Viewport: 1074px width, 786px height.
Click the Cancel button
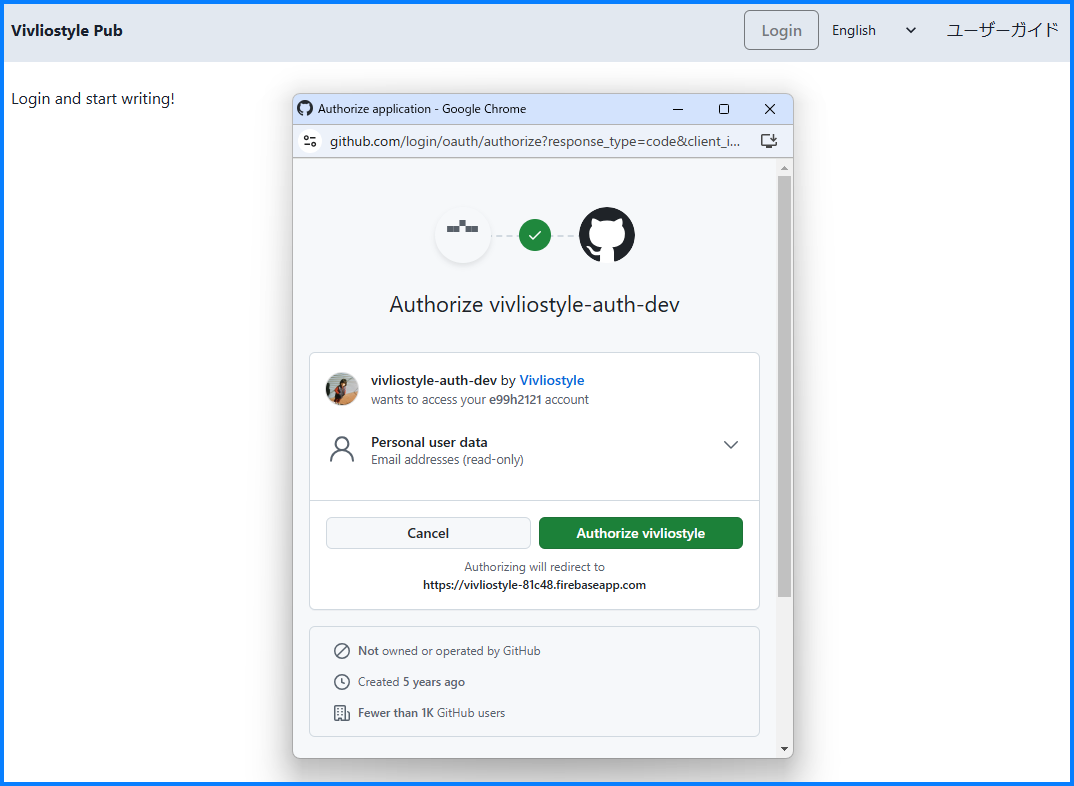pos(428,533)
